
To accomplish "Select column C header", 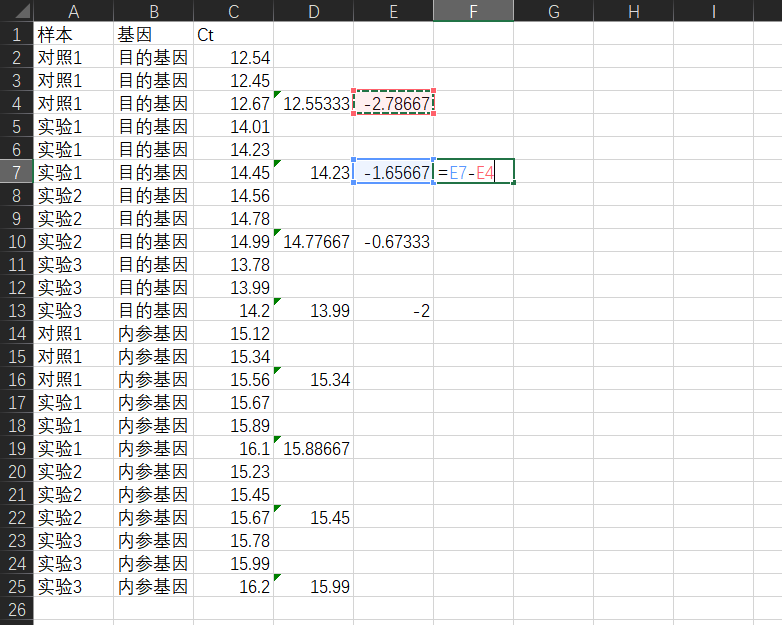I will [233, 10].
